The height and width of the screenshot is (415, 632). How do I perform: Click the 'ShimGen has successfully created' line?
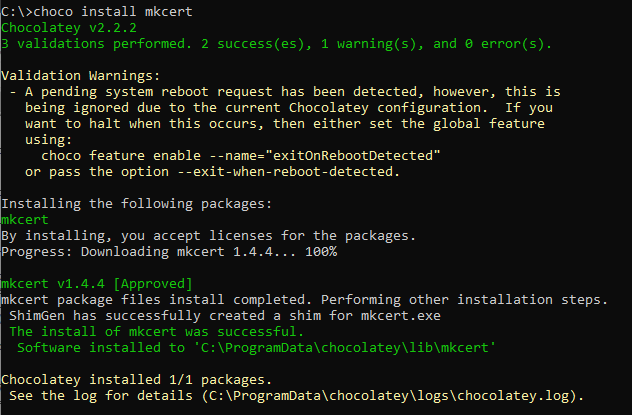pyautogui.click(x=225, y=315)
